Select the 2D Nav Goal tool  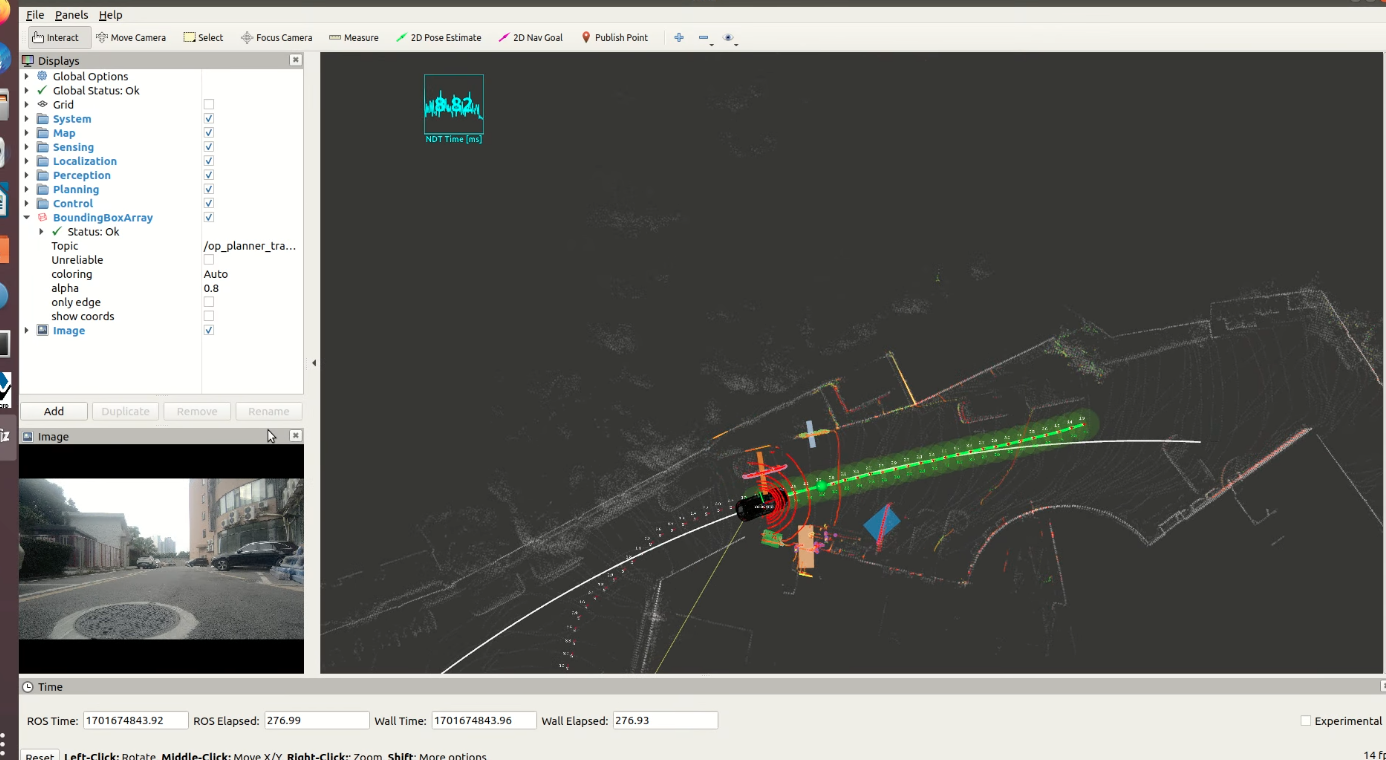(x=530, y=38)
